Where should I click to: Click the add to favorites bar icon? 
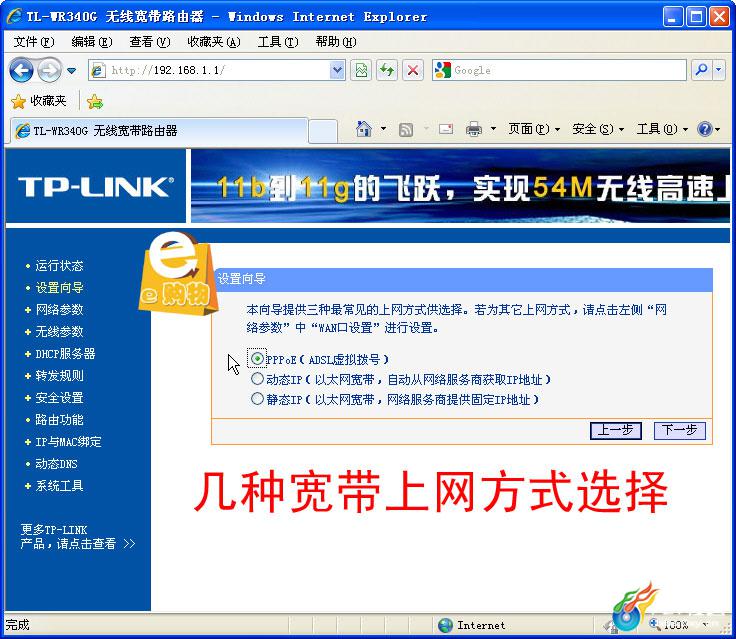95,101
